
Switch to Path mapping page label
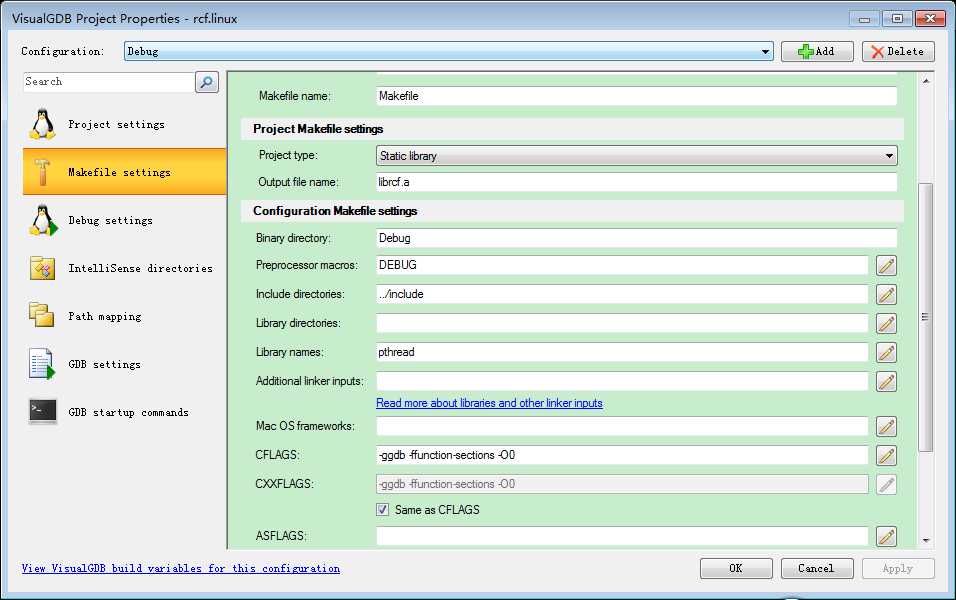click(104, 316)
